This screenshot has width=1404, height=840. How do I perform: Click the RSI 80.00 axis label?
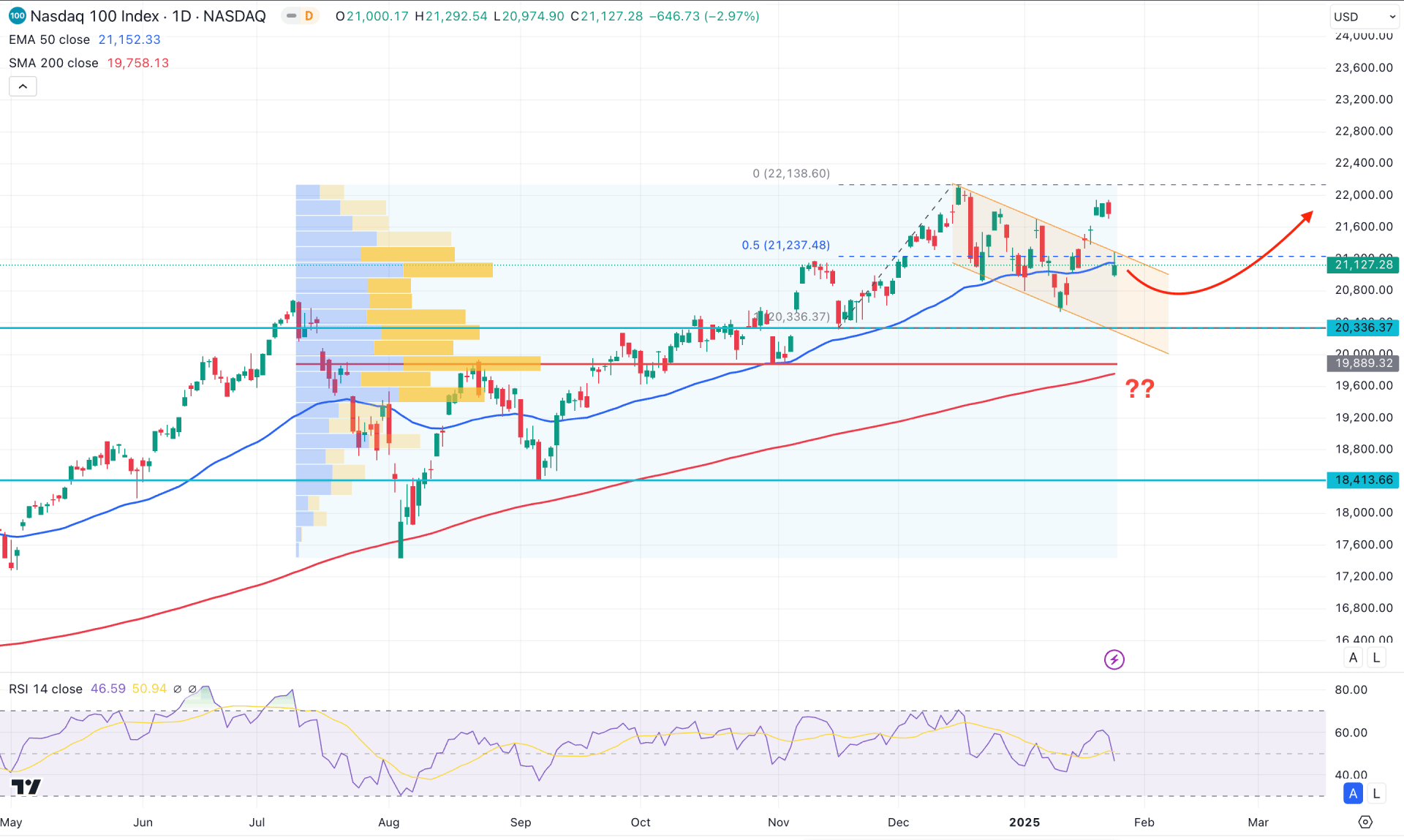(x=1351, y=689)
